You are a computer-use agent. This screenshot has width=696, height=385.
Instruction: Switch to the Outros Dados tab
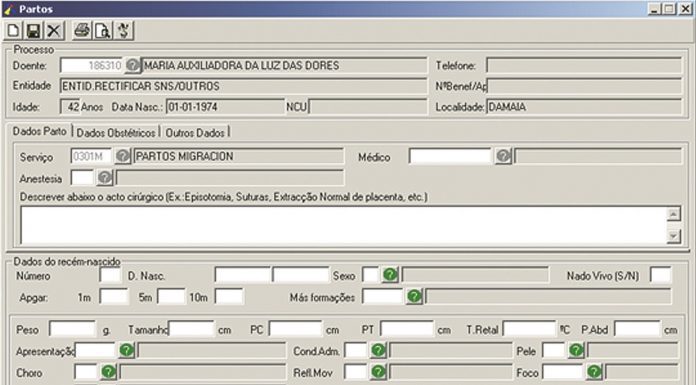click(195, 133)
